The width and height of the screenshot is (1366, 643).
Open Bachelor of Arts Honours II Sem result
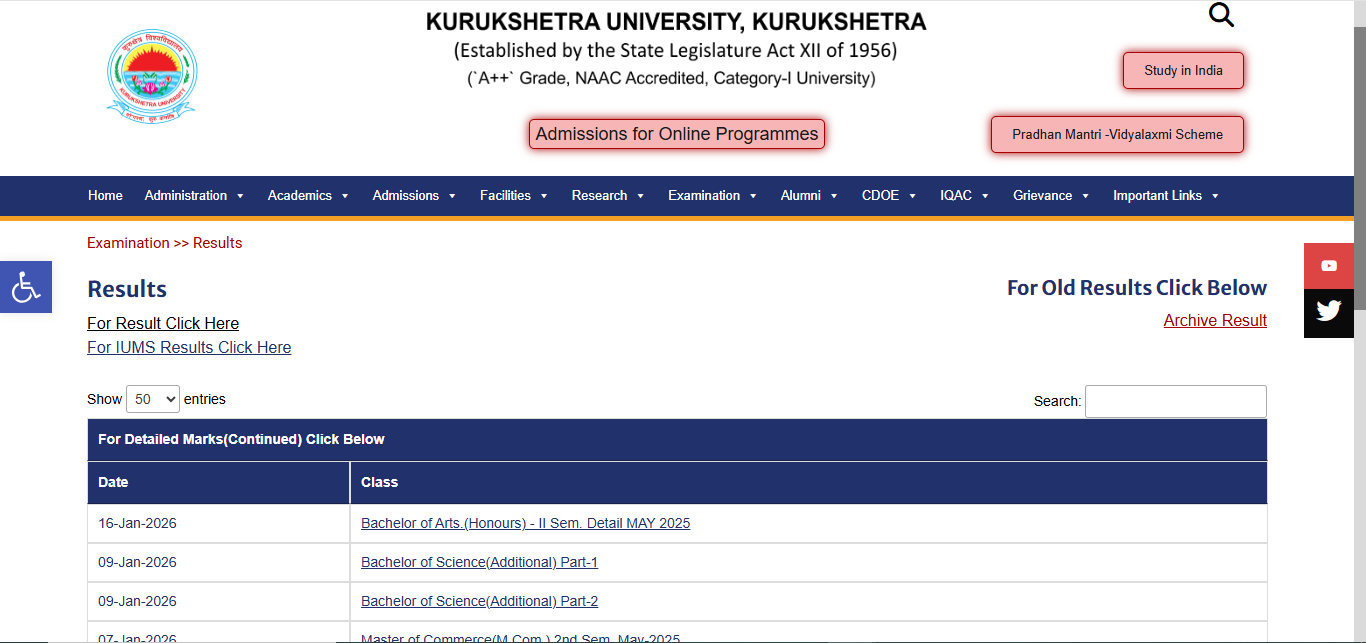click(x=525, y=523)
